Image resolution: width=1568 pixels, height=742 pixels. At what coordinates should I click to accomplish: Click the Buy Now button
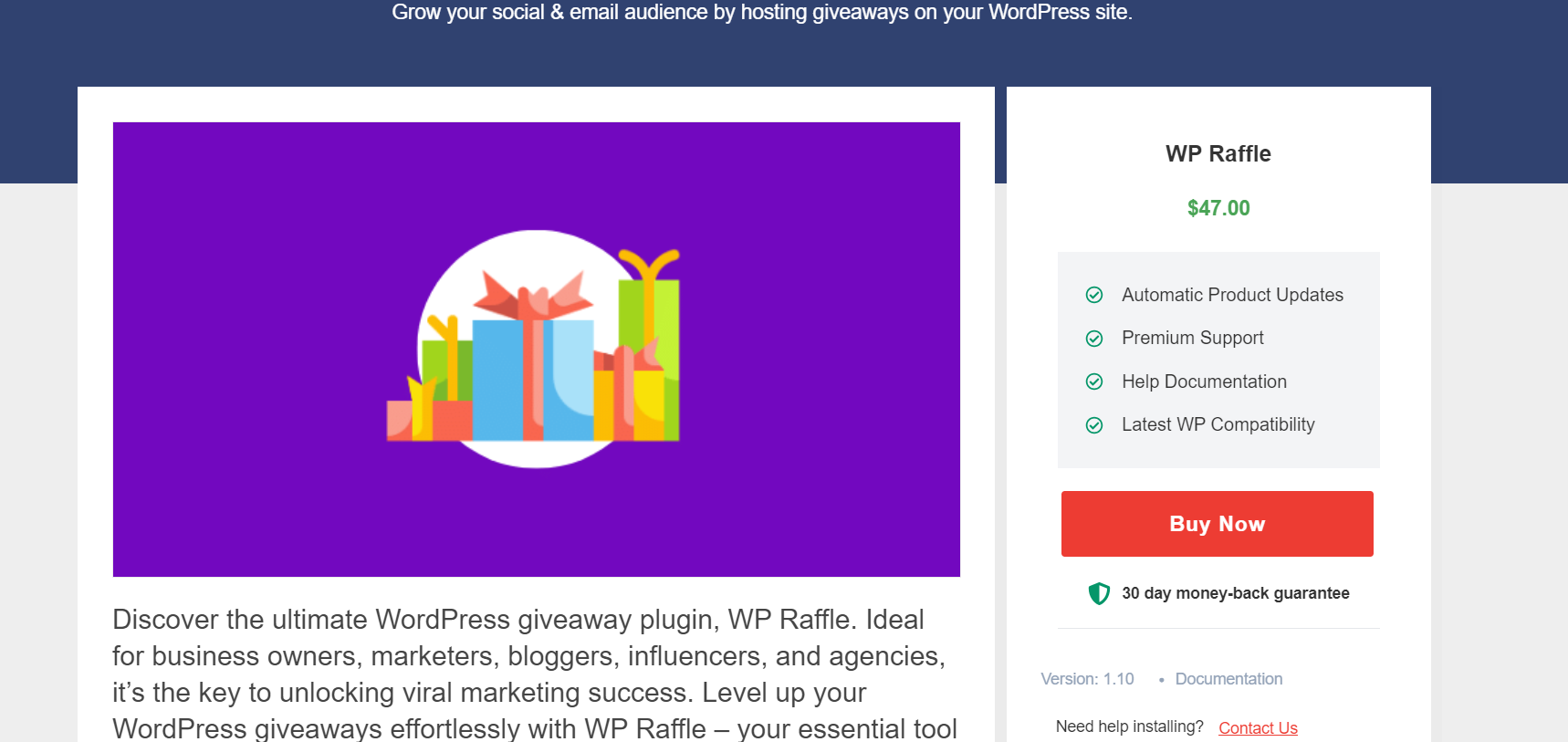1217,524
